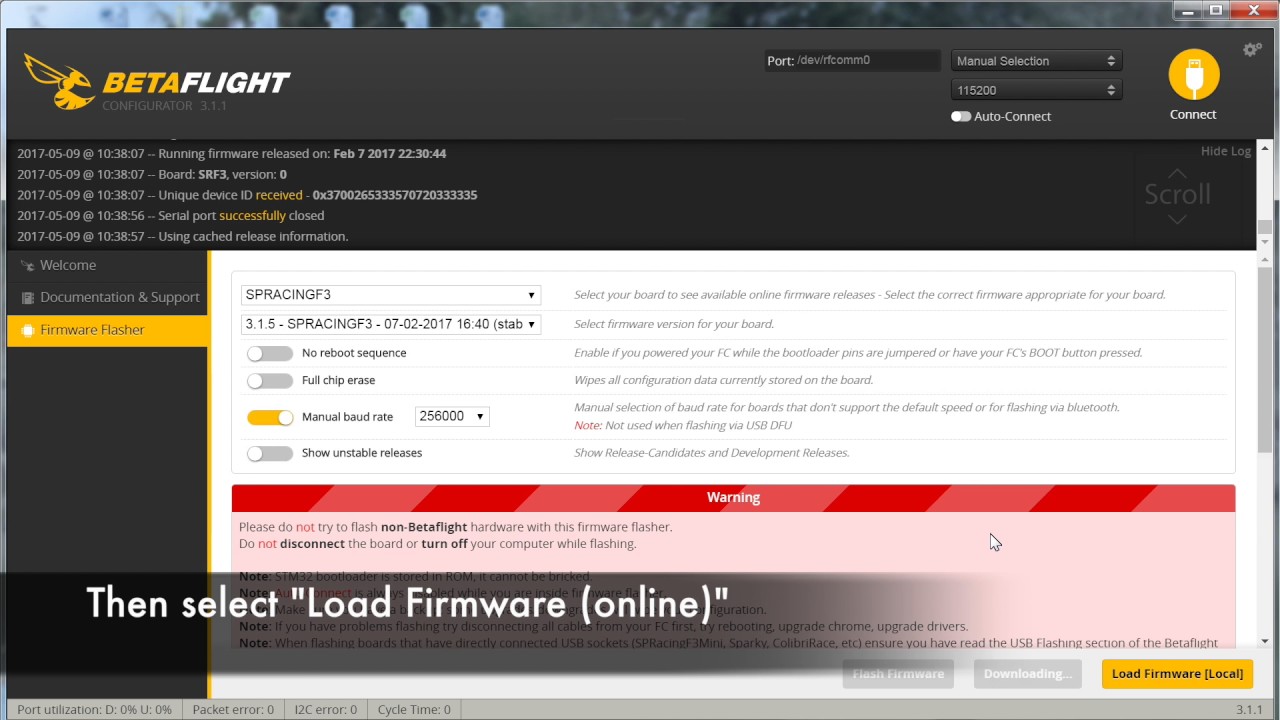Disable Manual baud rate switch

(269, 417)
